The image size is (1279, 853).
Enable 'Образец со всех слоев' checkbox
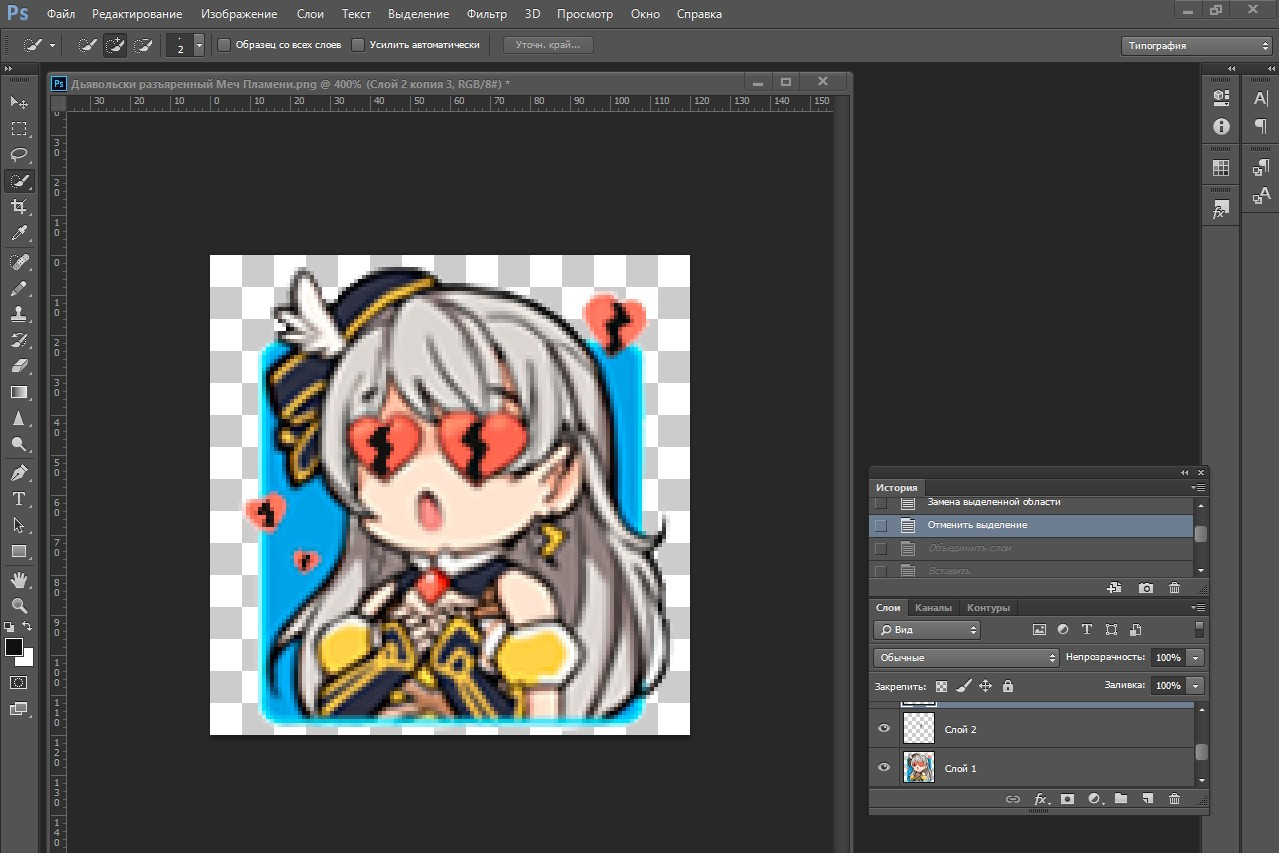(x=225, y=45)
